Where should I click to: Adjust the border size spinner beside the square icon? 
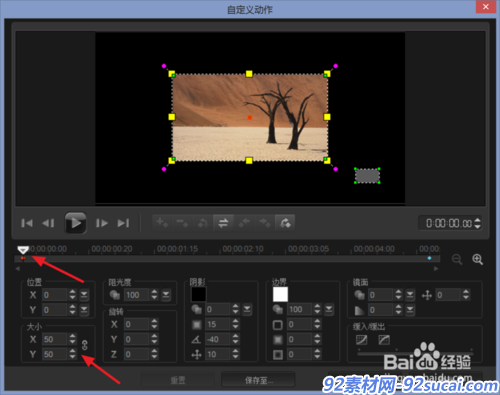(317, 324)
